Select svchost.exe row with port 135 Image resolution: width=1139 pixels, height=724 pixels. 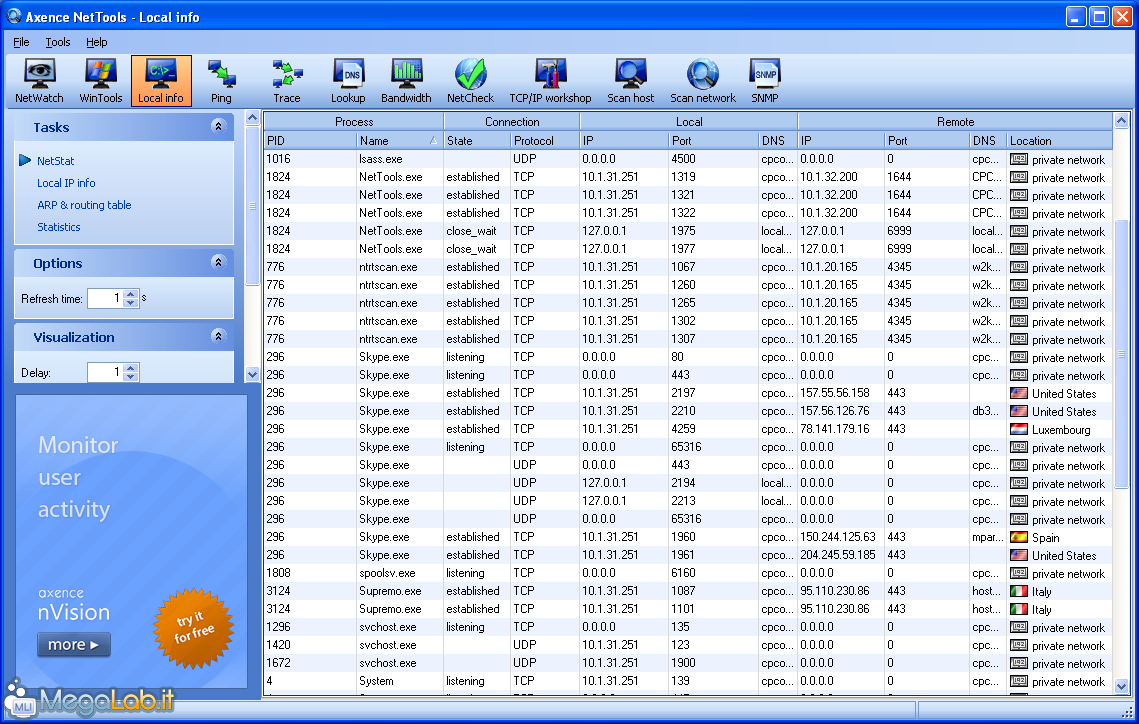(x=688, y=627)
